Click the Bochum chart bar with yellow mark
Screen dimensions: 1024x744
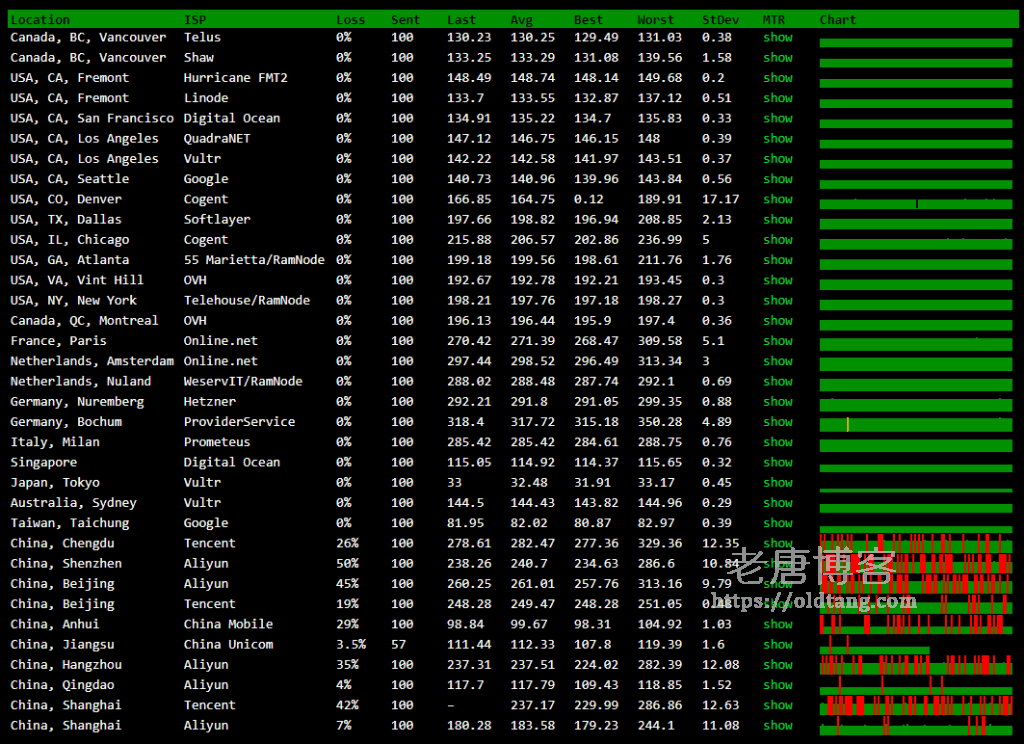[916, 425]
